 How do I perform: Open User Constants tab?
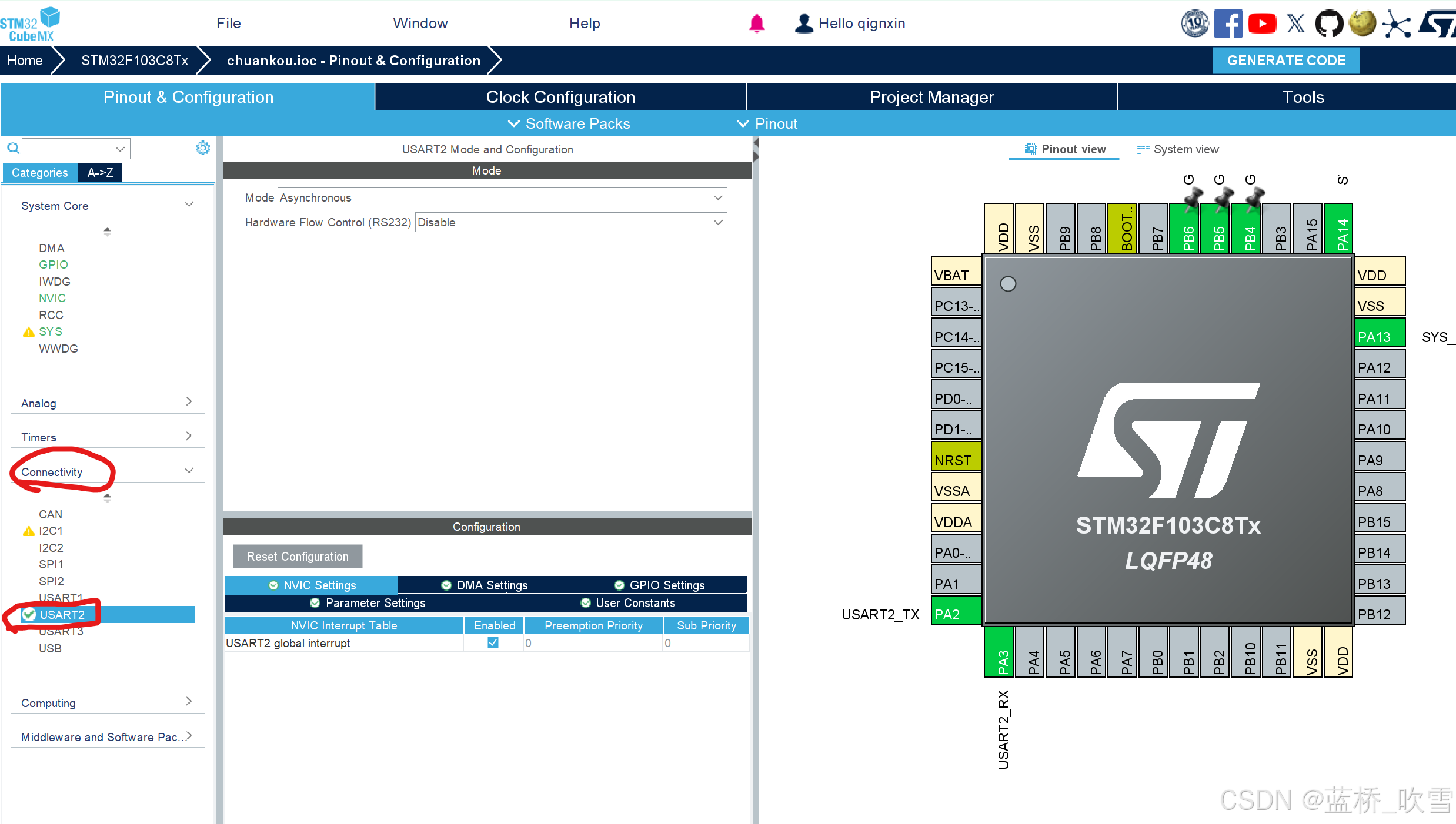pyautogui.click(x=627, y=603)
